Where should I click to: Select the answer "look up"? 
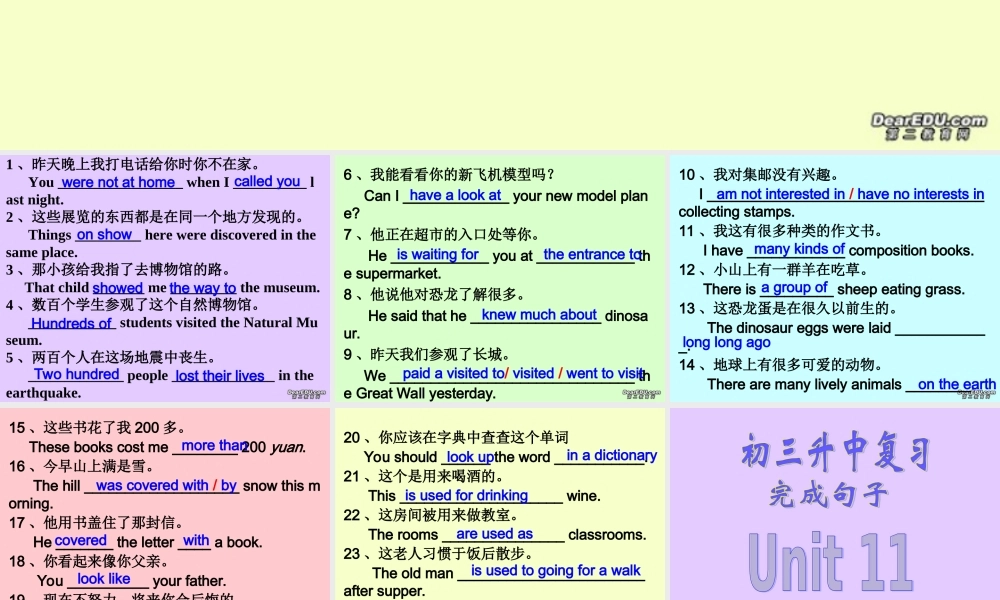(470, 457)
